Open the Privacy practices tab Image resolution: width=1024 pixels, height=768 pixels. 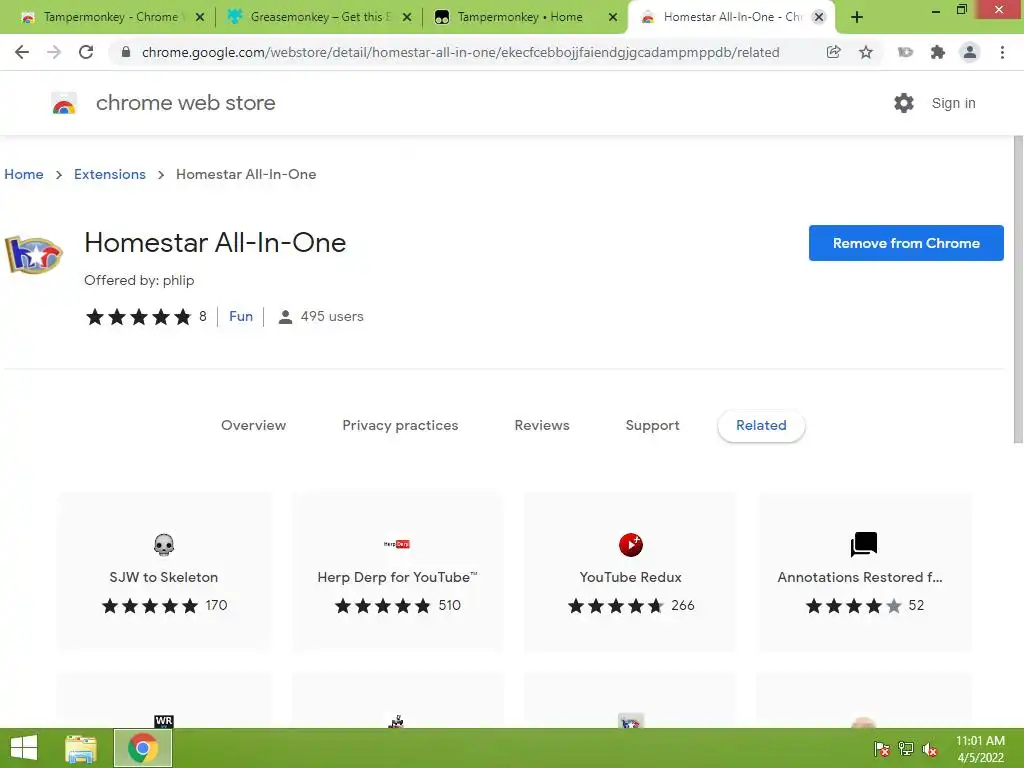(x=400, y=425)
